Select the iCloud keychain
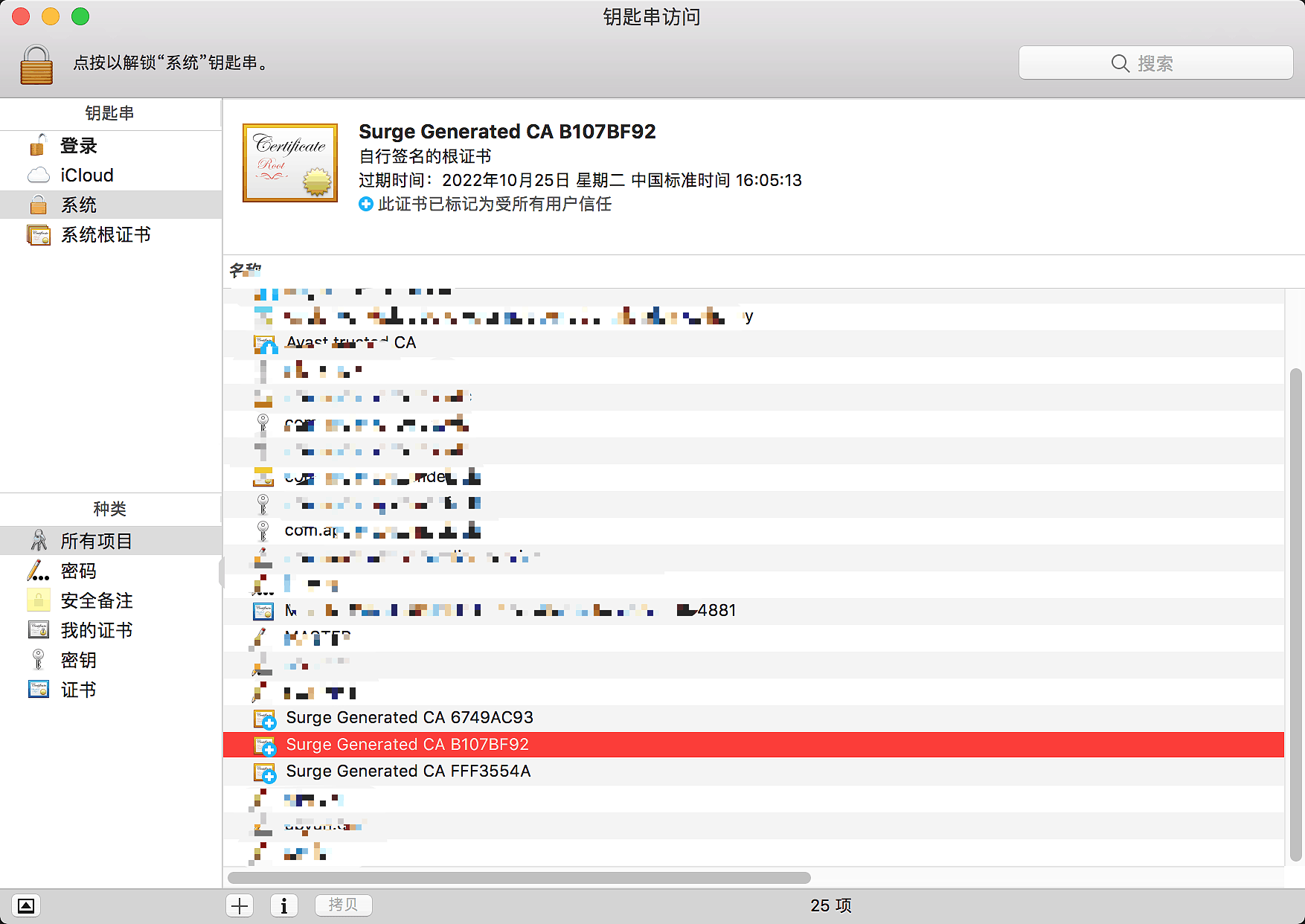The height and width of the screenshot is (924, 1305). pyautogui.click(x=86, y=176)
